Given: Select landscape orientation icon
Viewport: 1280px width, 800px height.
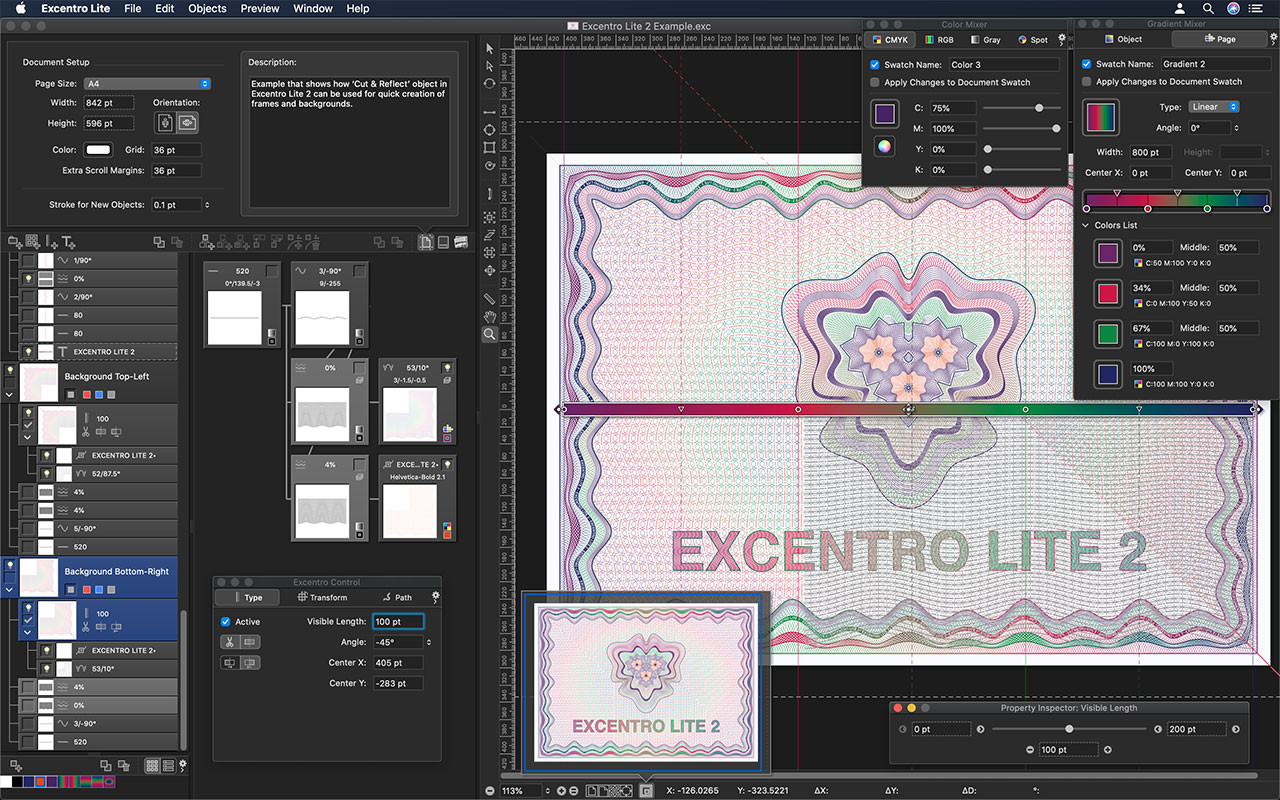Looking at the screenshot, I should tap(187, 122).
